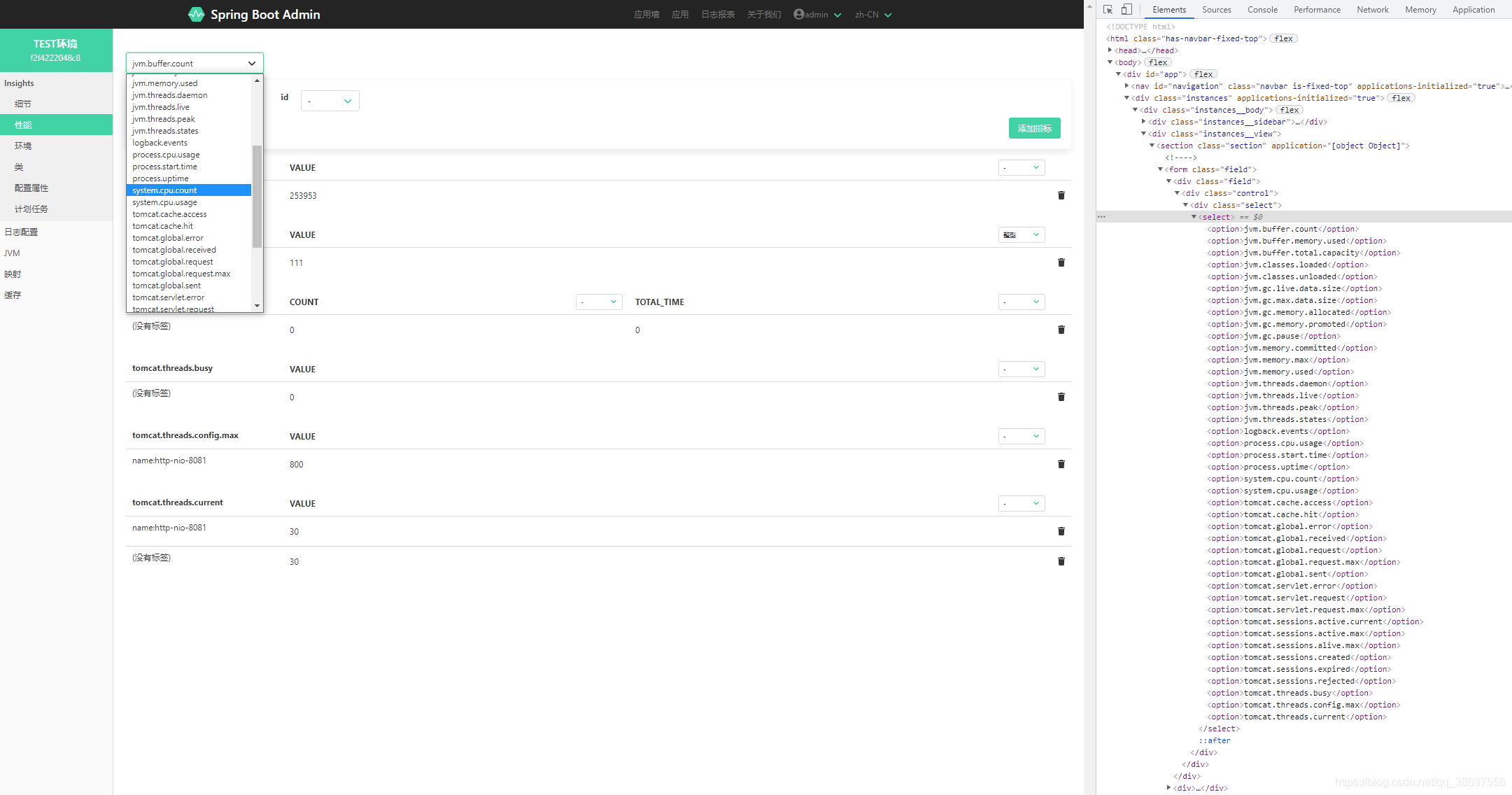Screen dimensions: 1512x795
Task: Select tomcat.global.error in the dropdown list
Action: [189, 238]
